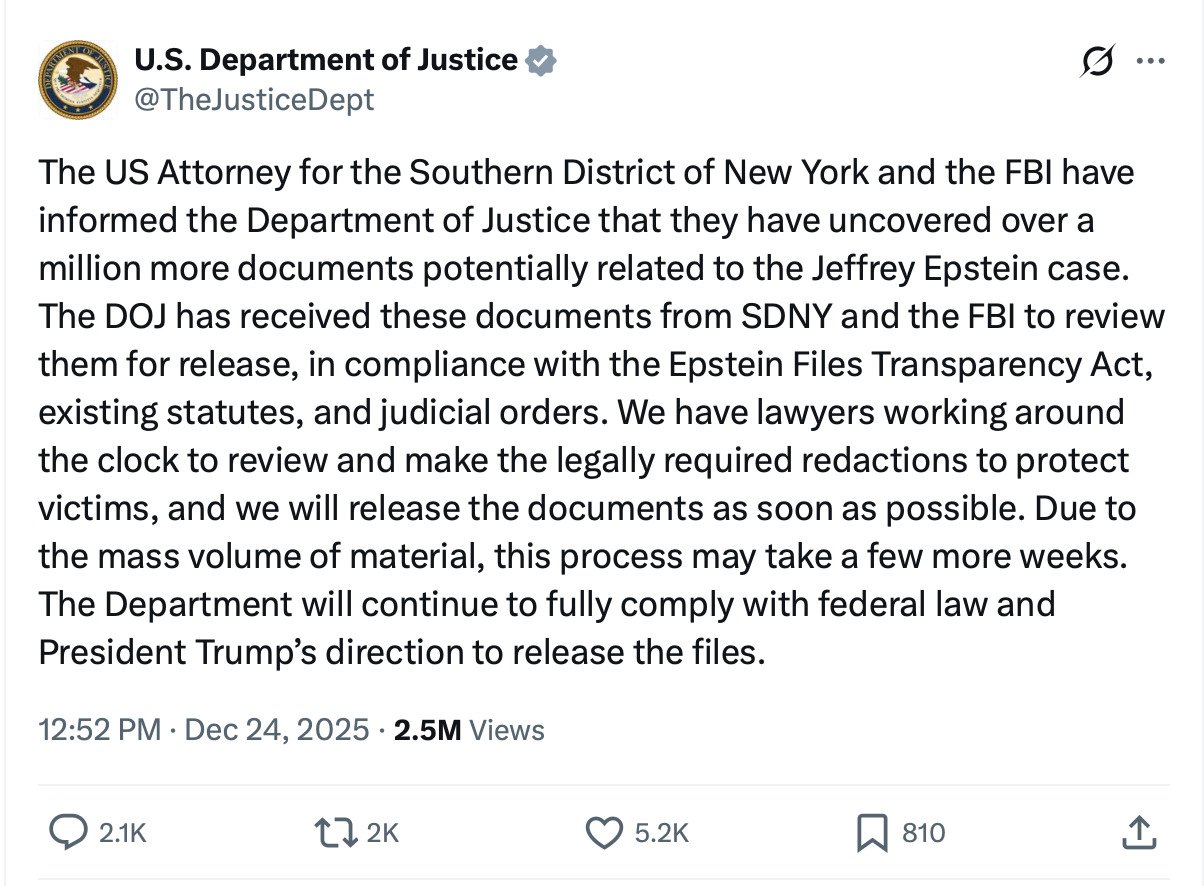Click the Department of Justice seal avatar
The height and width of the screenshot is (886, 1204).
[79, 79]
